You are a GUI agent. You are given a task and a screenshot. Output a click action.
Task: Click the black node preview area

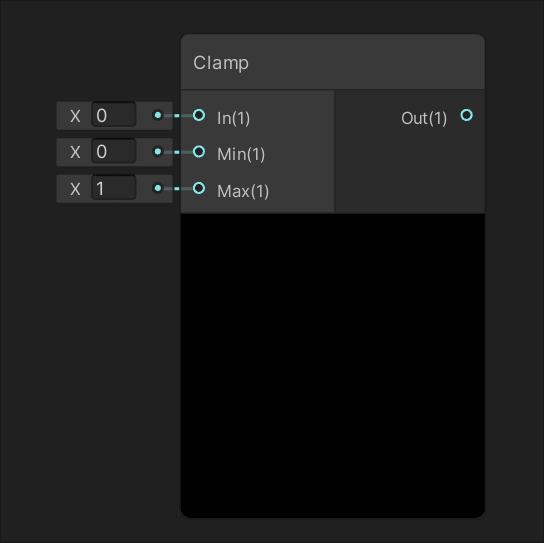(x=332, y=366)
